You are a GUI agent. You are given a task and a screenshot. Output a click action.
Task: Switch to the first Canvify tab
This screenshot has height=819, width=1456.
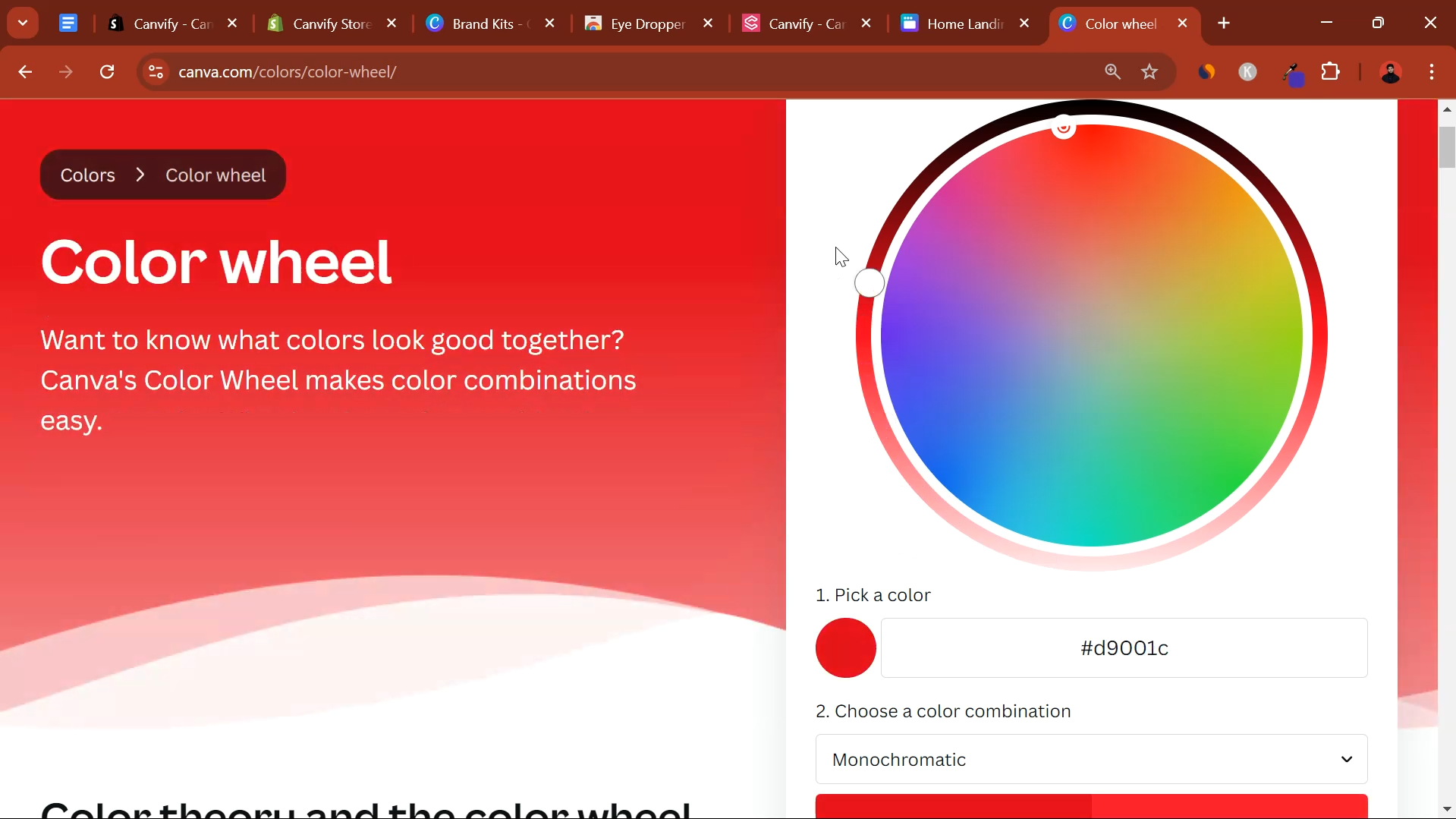172,24
